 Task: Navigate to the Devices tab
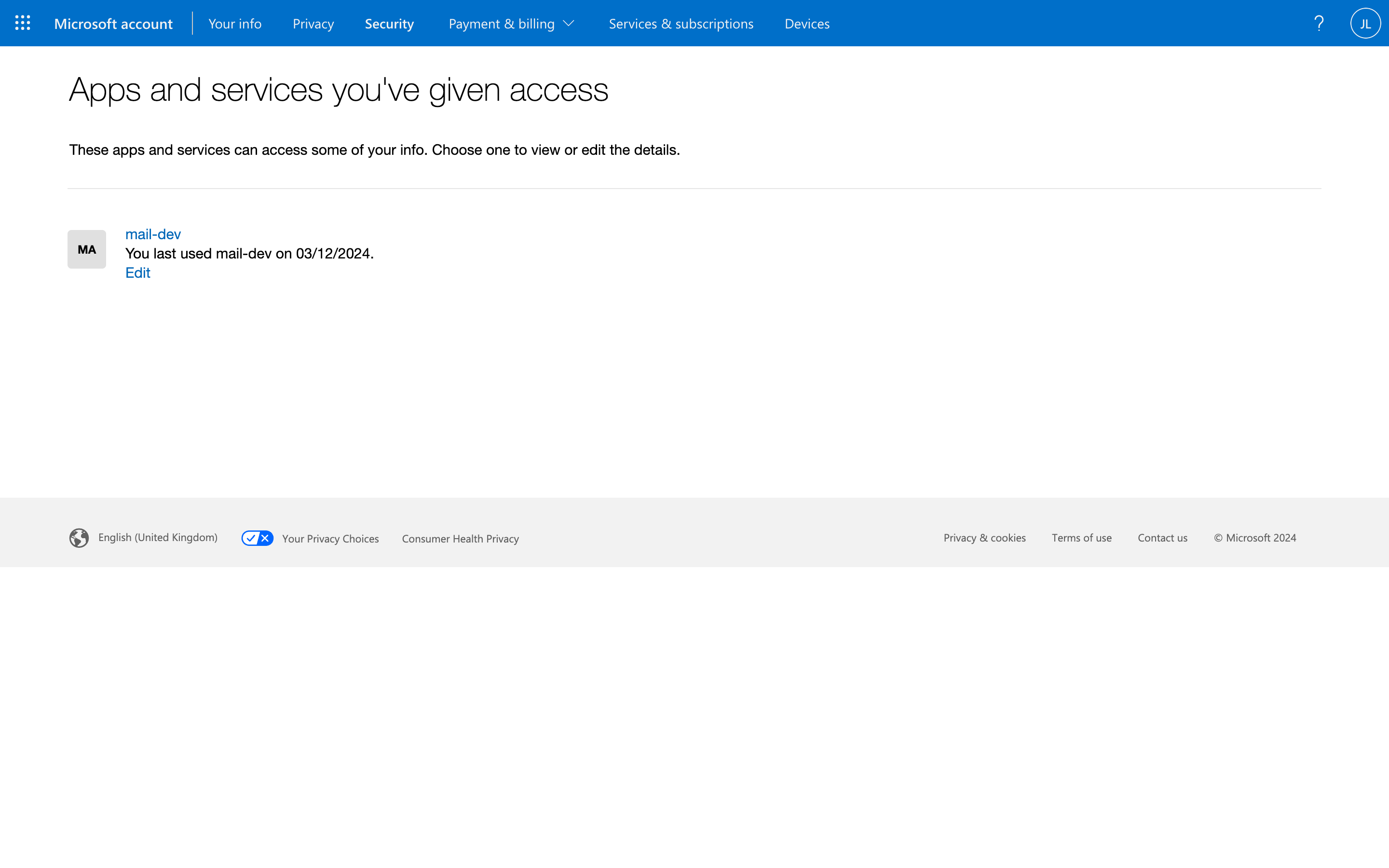click(x=806, y=24)
